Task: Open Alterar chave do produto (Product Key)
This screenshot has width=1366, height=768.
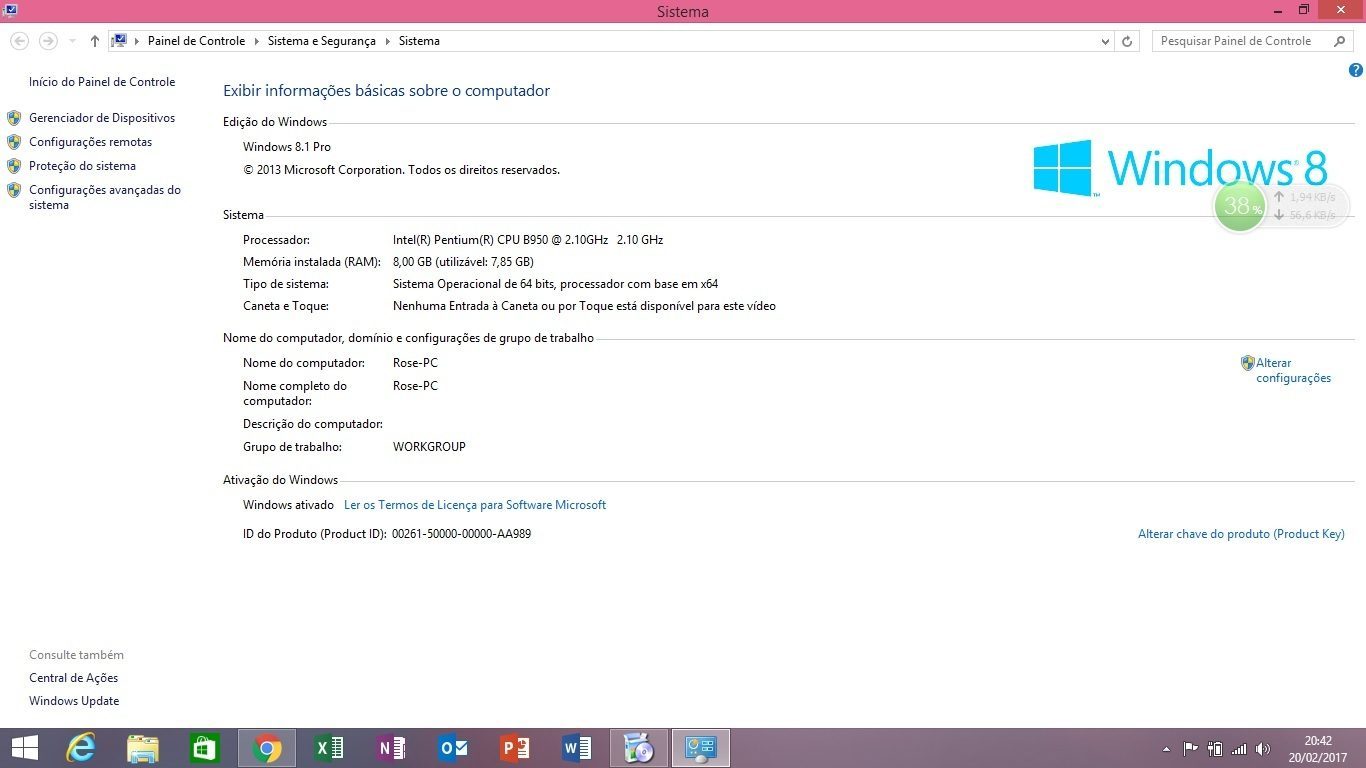Action: click(x=1241, y=534)
